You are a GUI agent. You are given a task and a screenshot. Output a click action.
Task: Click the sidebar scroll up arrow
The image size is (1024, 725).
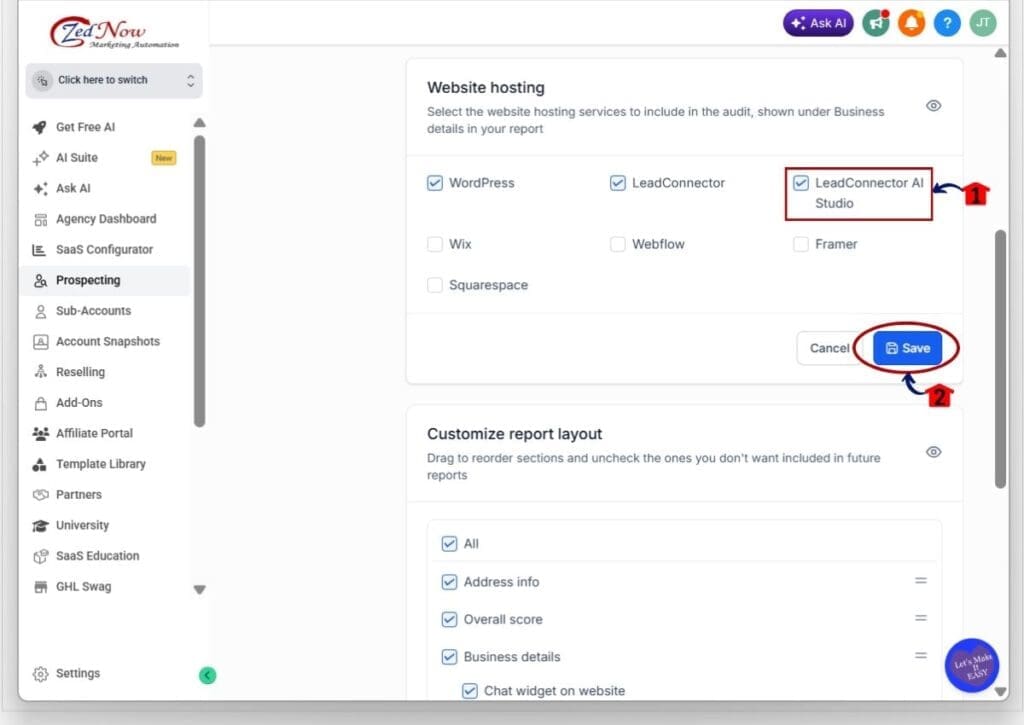click(x=200, y=123)
